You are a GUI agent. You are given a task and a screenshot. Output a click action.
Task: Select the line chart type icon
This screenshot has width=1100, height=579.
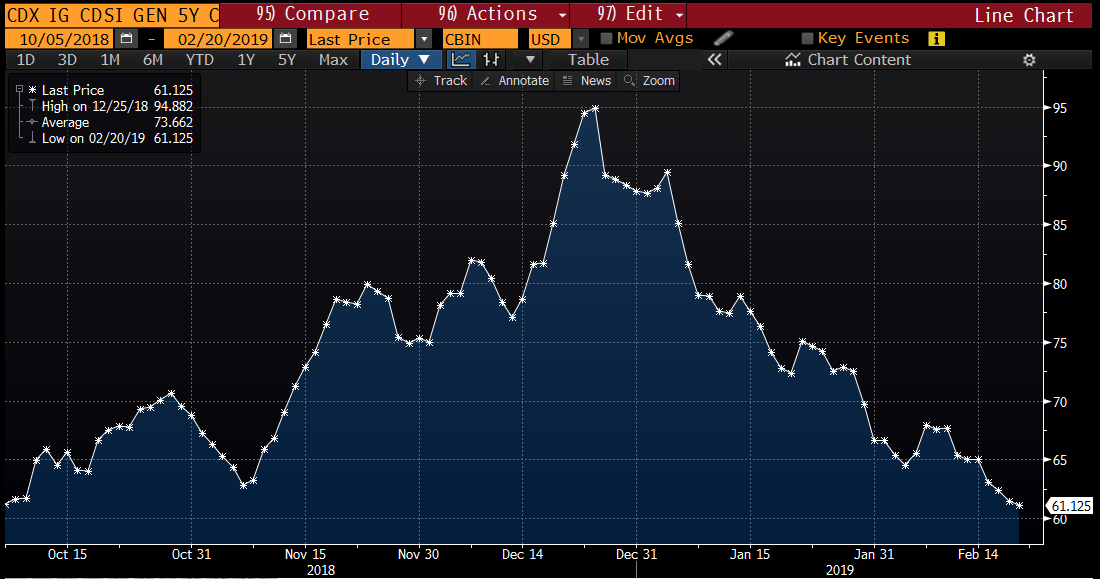point(460,60)
